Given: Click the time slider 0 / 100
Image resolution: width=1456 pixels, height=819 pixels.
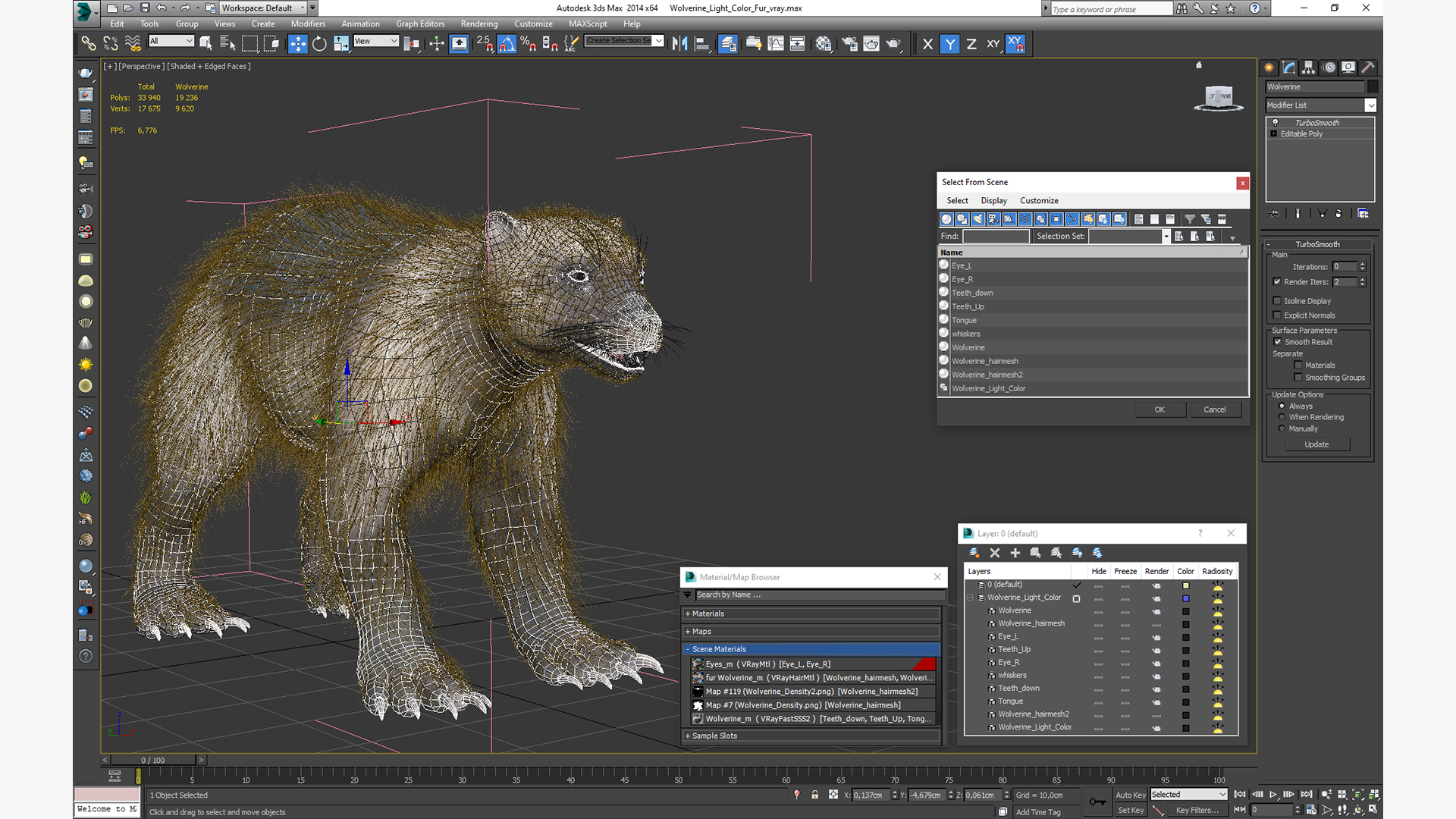Looking at the screenshot, I should (152, 760).
